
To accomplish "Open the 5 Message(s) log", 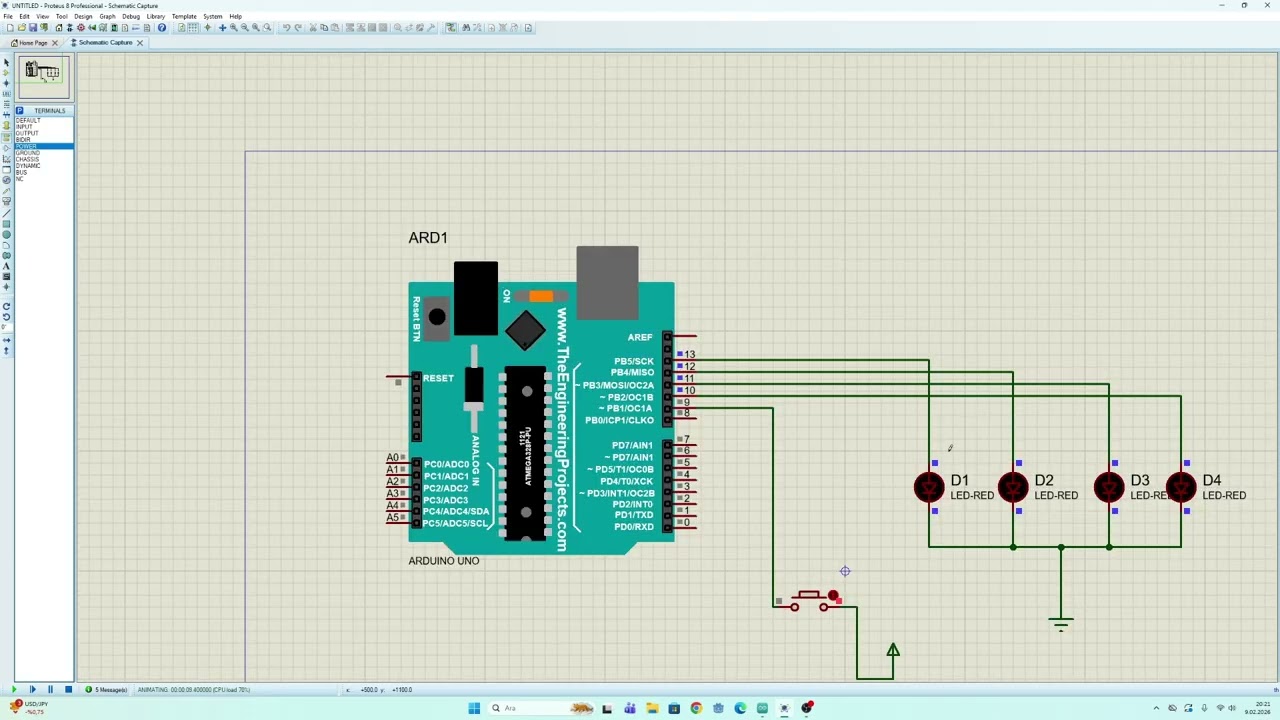I will point(106,689).
